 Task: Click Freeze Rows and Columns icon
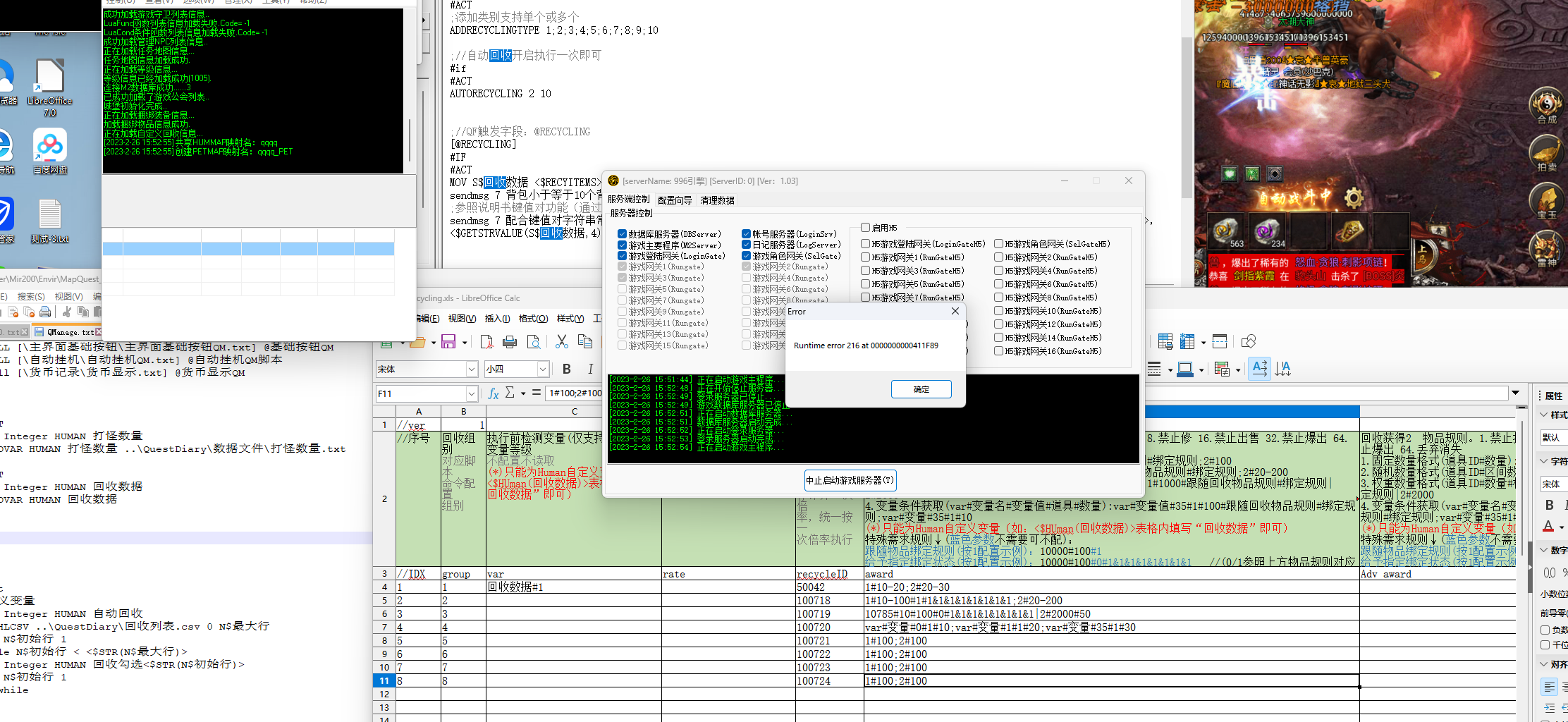[x=1187, y=342]
